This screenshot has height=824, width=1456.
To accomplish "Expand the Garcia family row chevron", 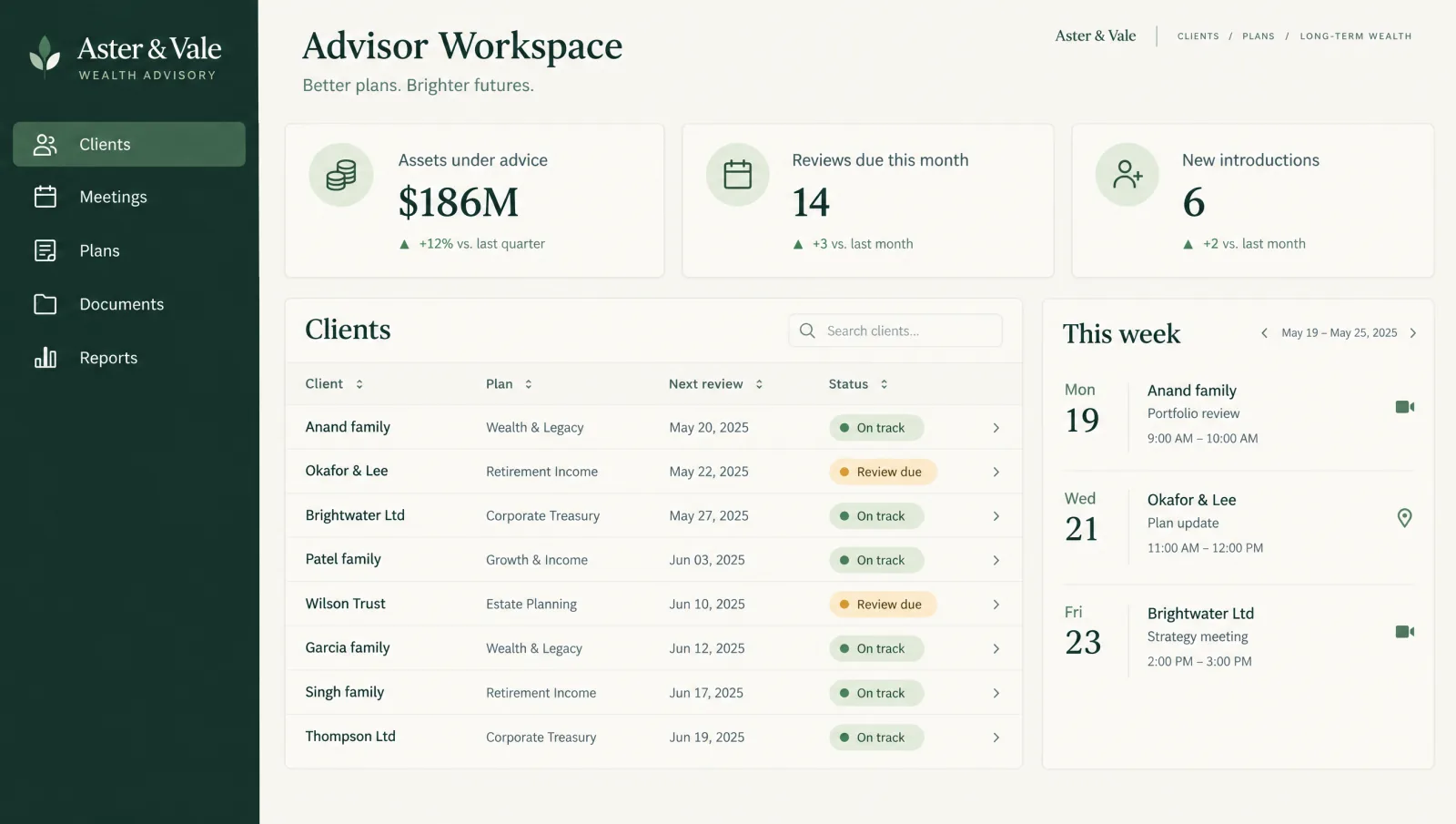I will (x=996, y=649).
